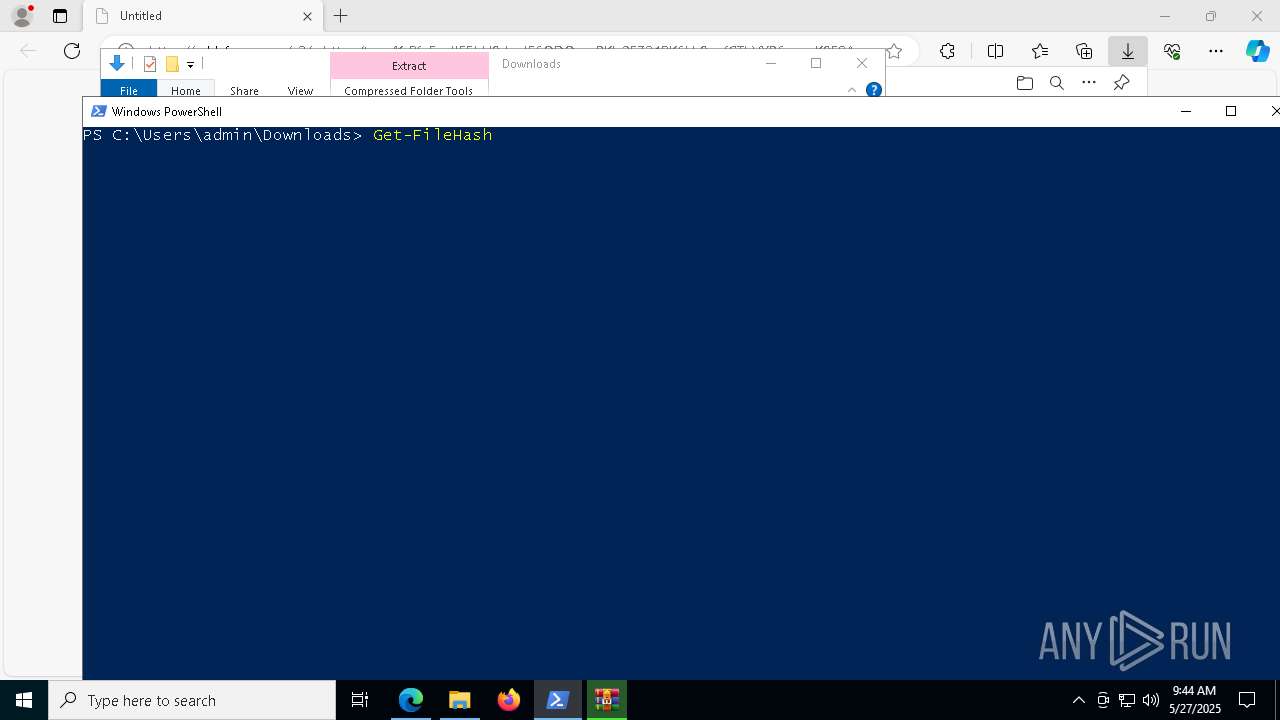The height and width of the screenshot is (720, 1280).
Task: Launch Firefox from the taskbar
Action: 509,700
